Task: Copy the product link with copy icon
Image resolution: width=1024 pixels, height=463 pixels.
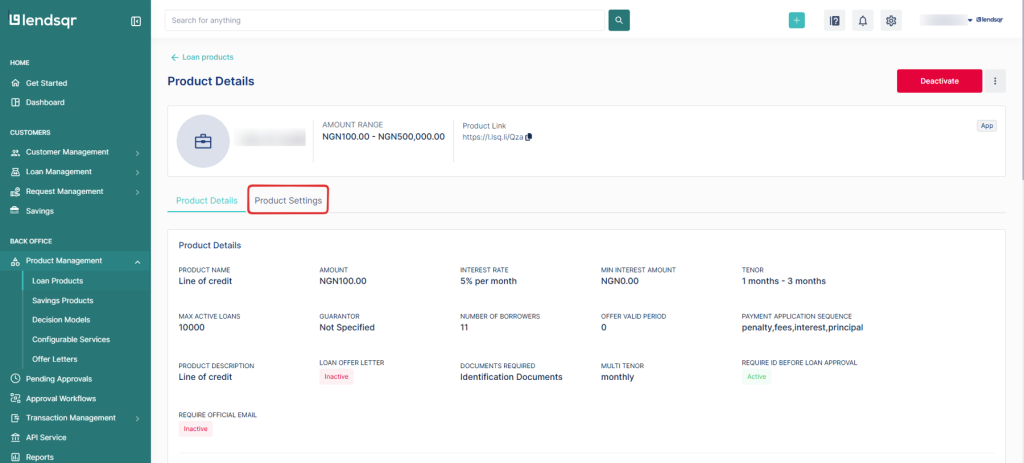Action: [529, 137]
